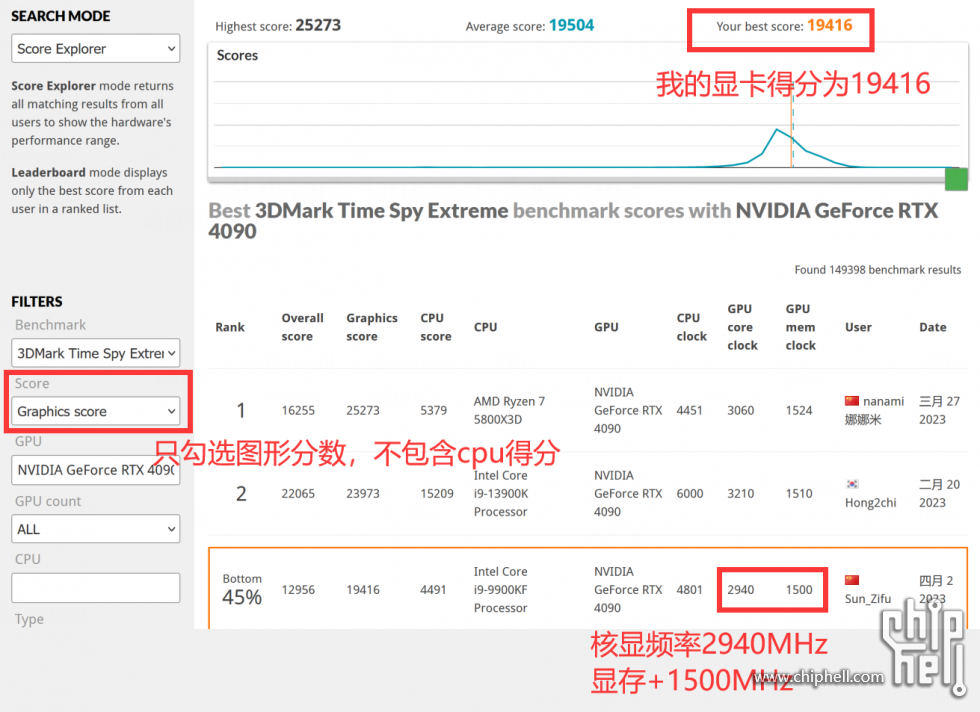Click graphics score 25273 in rank 1 row
980x712 pixels.
pos(363,410)
